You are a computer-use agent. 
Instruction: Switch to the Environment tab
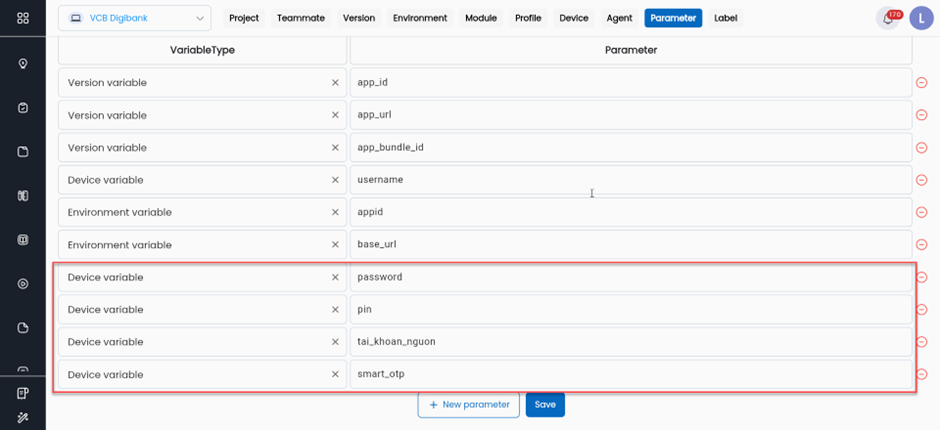[420, 18]
